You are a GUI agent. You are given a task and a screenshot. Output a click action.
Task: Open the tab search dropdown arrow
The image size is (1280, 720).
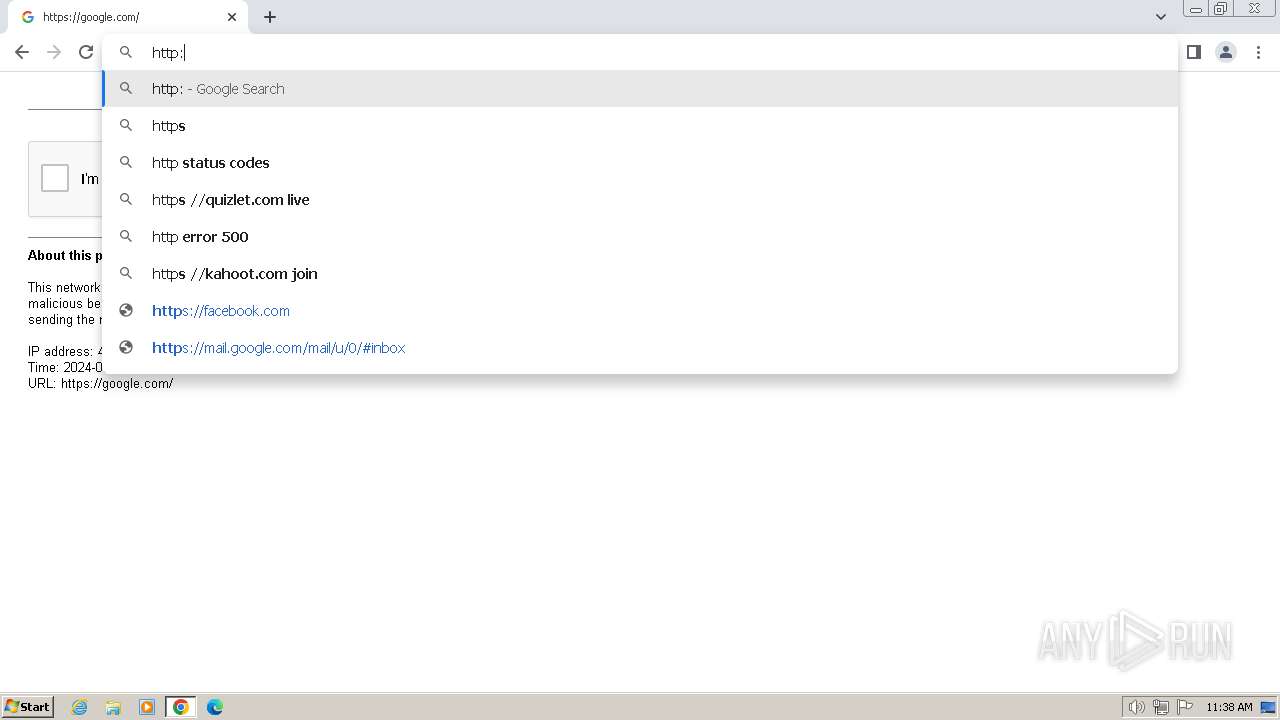coord(1160,17)
